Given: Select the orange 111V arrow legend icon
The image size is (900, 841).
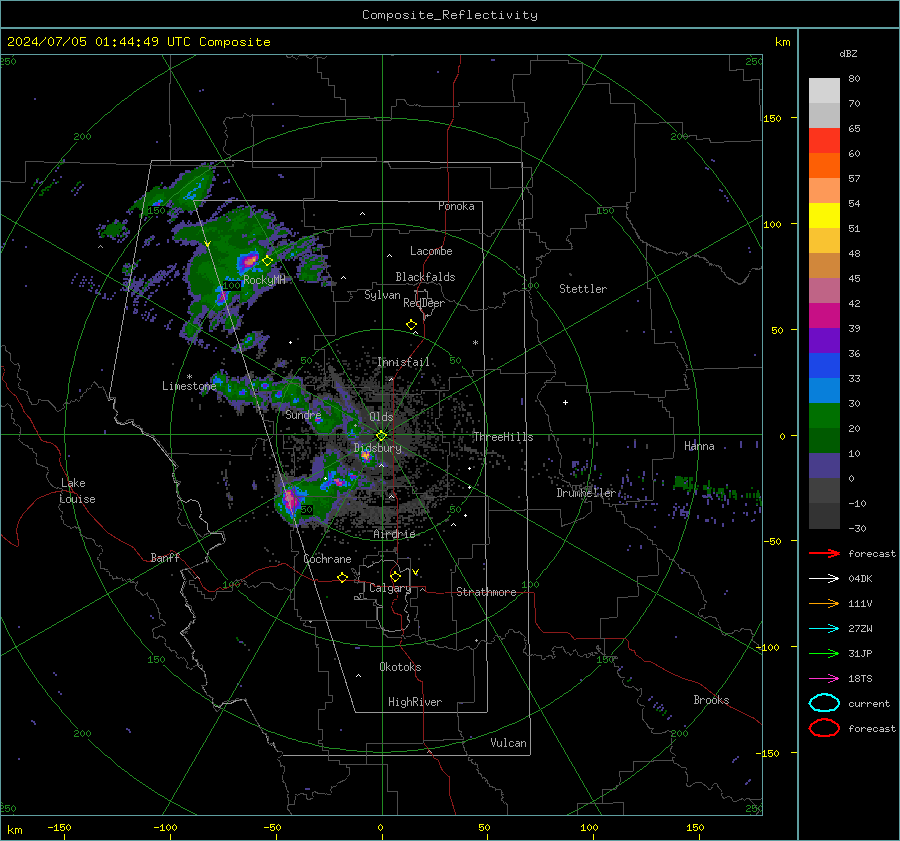Looking at the screenshot, I should tap(824, 603).
